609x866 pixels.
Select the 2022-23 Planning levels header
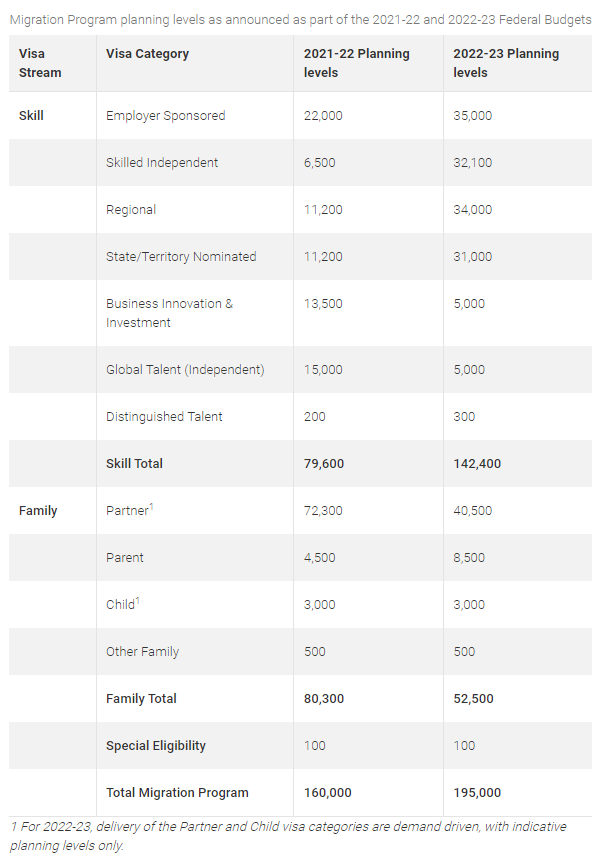coord(506,63)
